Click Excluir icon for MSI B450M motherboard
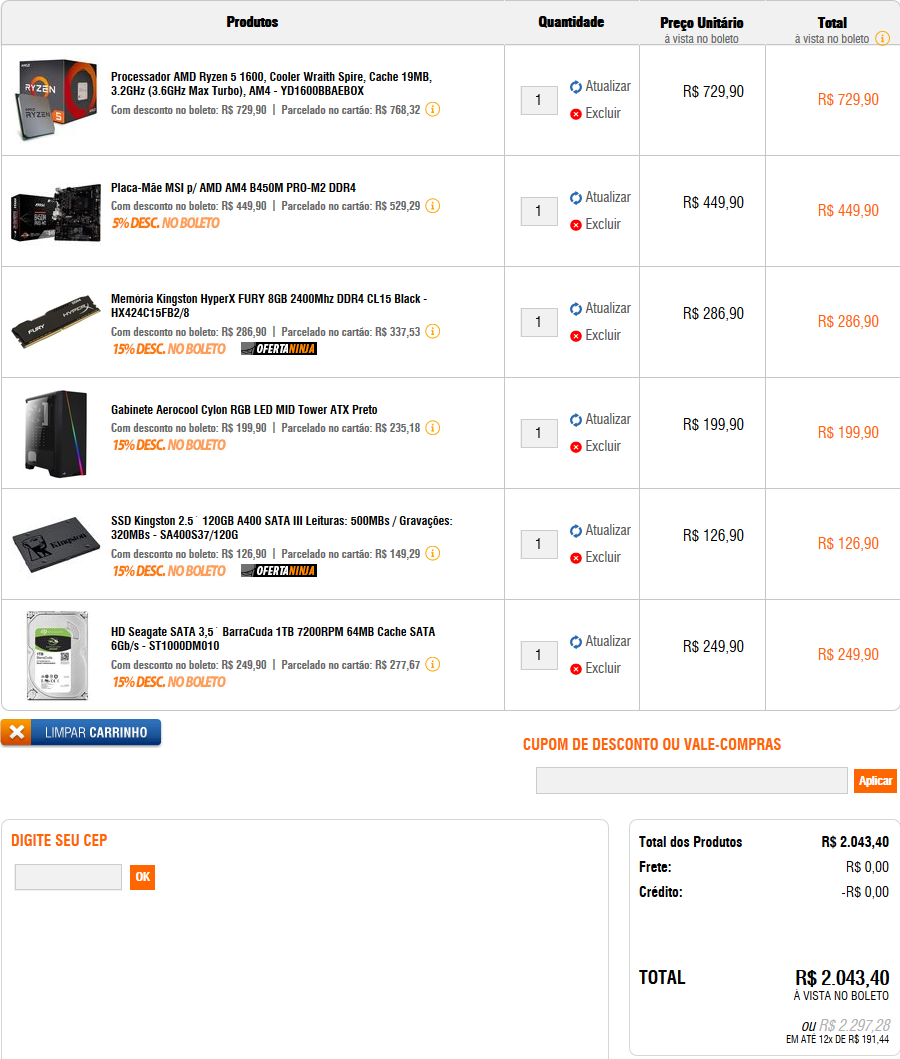The width and height of the screenshot is (900, 1059). click(x=575, y=225)
